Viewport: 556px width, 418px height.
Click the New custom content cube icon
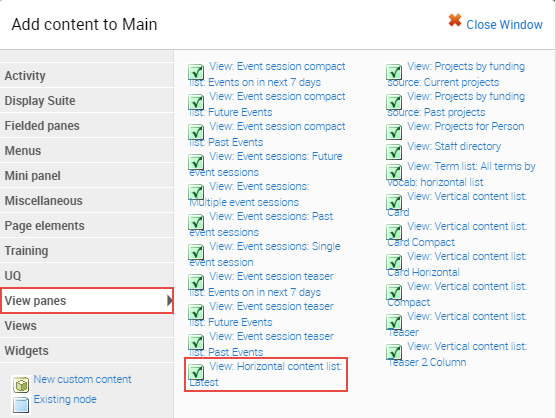coord(21,385)
